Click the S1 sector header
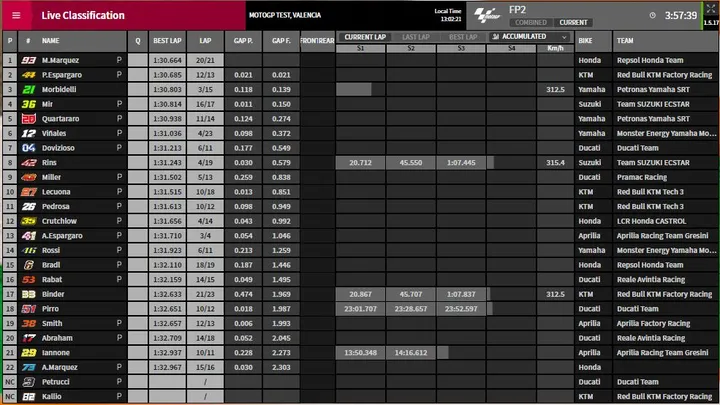 [x=360, y=48]
